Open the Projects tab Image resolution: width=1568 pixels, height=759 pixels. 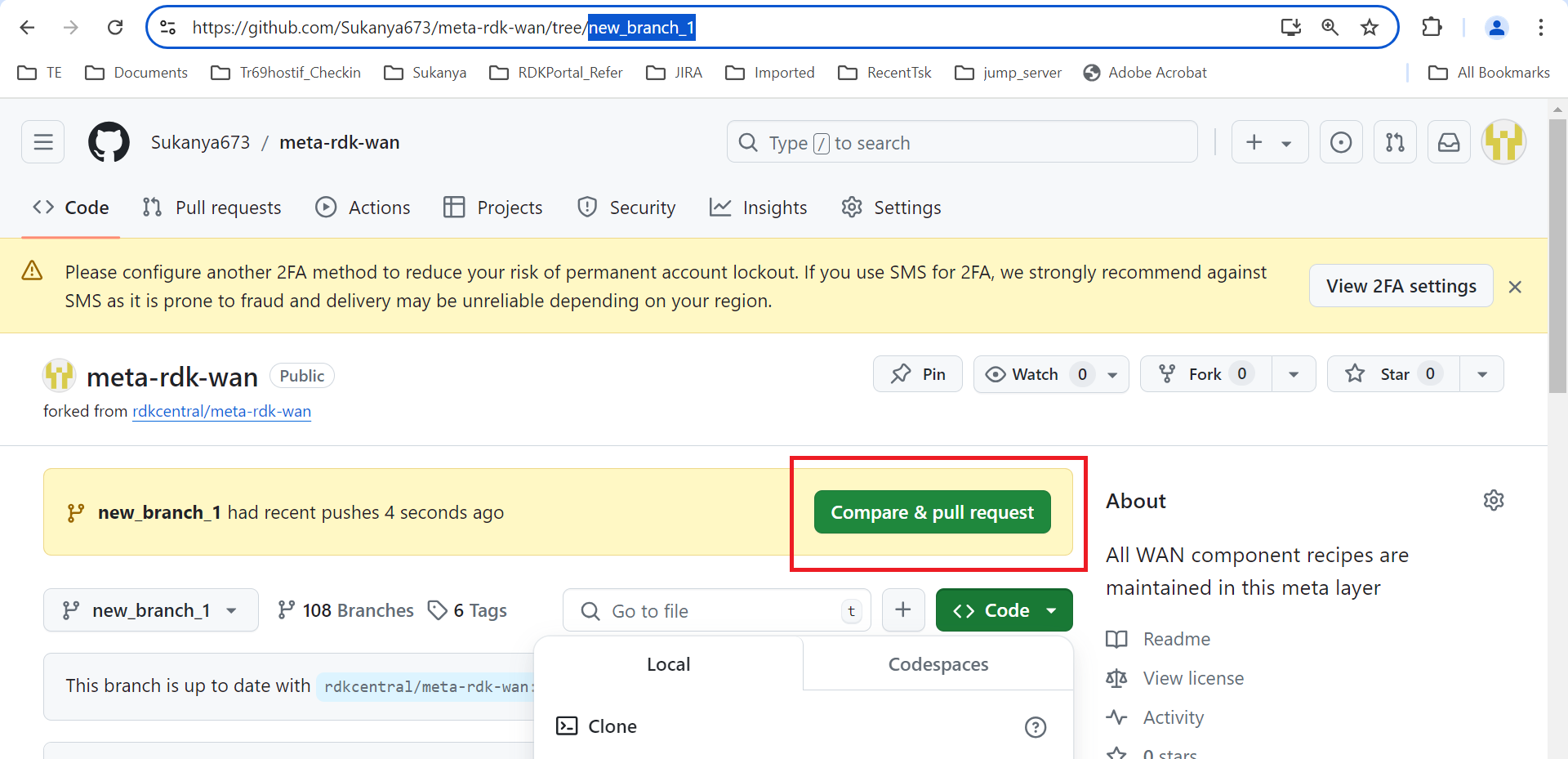pos(492,208)
